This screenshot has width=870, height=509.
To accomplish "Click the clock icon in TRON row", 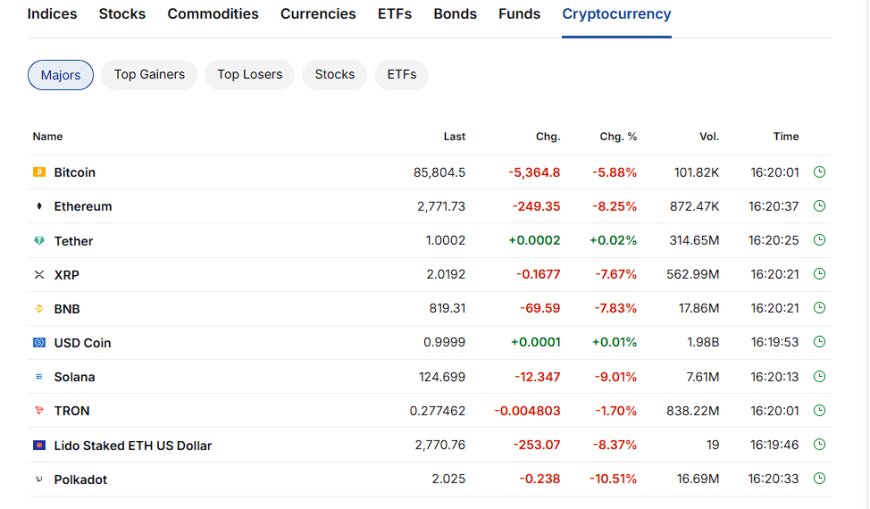I will pos(820,410).
